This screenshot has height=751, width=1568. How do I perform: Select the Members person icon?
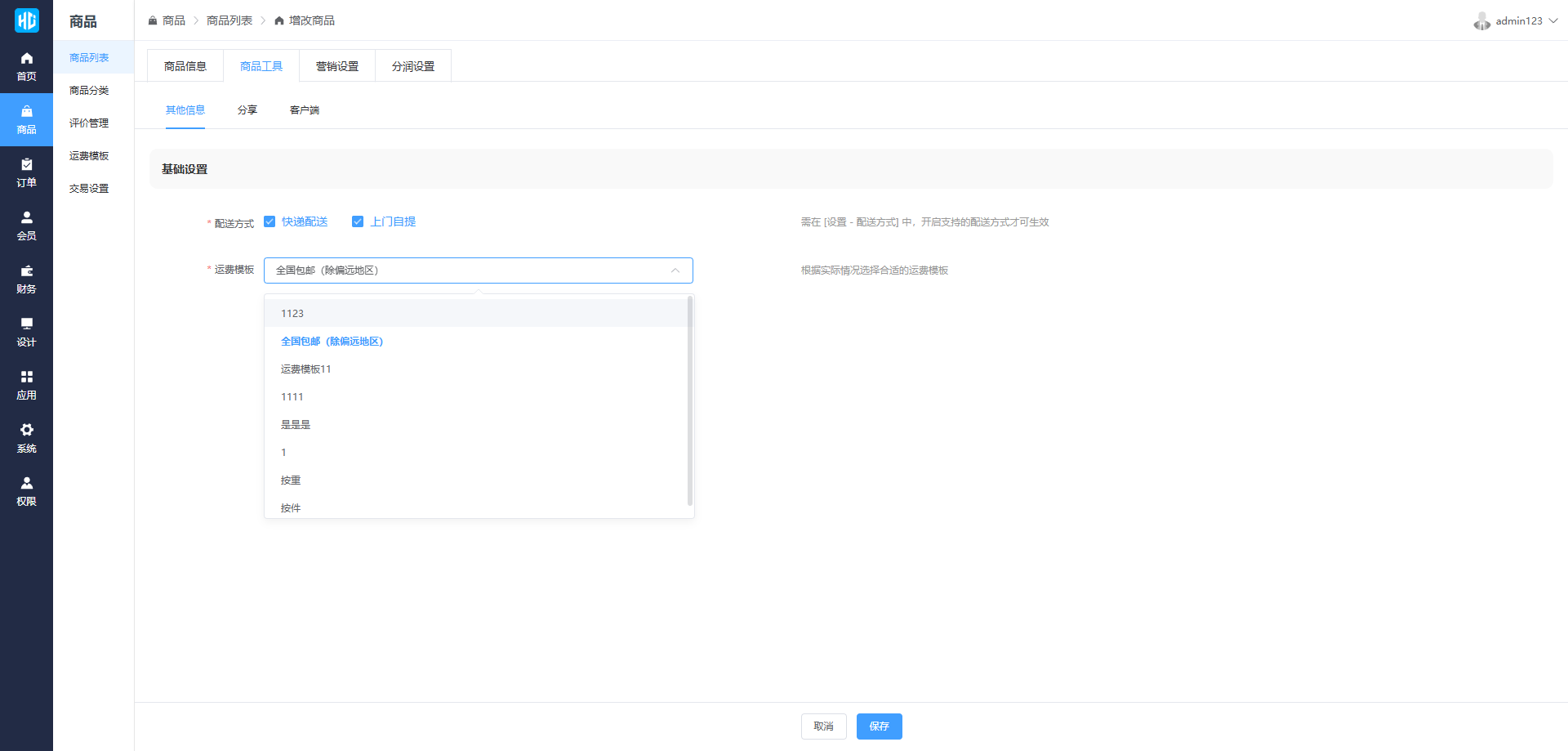point(26,217)
